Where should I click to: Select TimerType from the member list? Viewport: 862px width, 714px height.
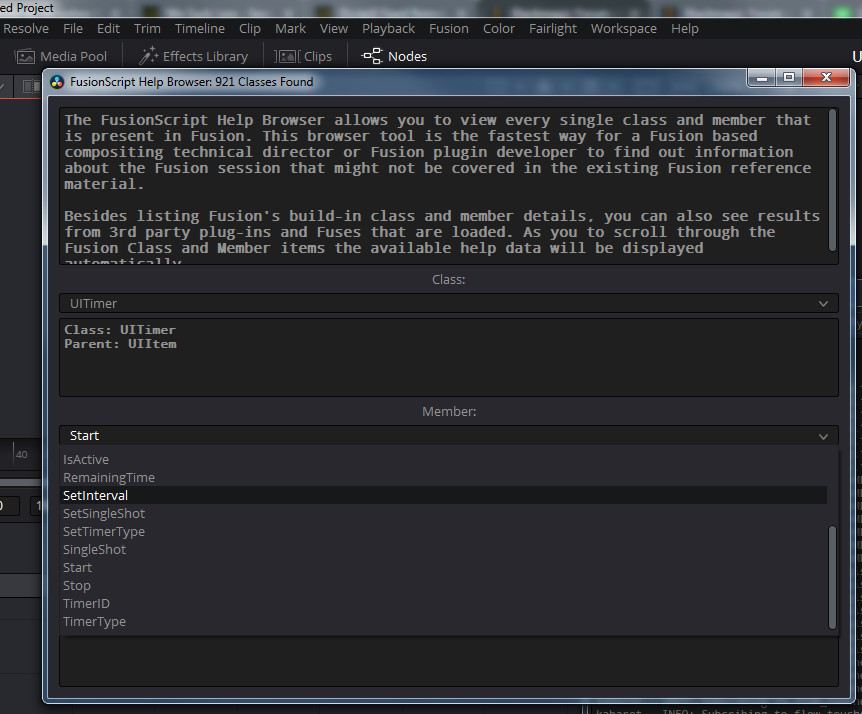[x=443, y=622]
